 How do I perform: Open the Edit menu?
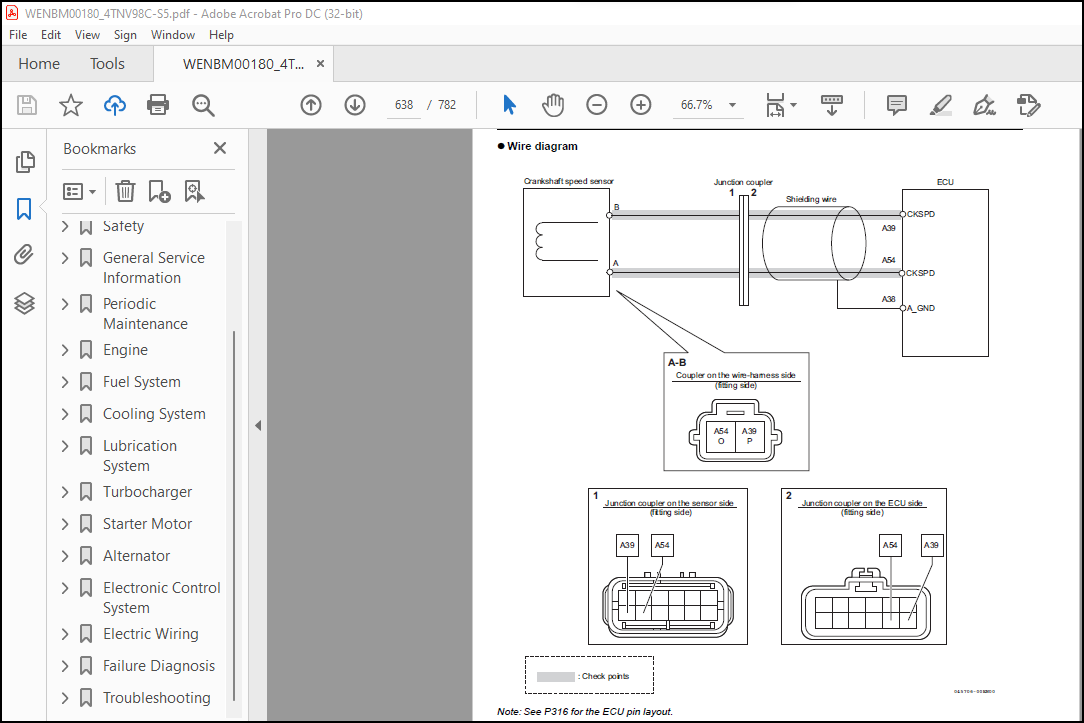[x=50, y=35]
